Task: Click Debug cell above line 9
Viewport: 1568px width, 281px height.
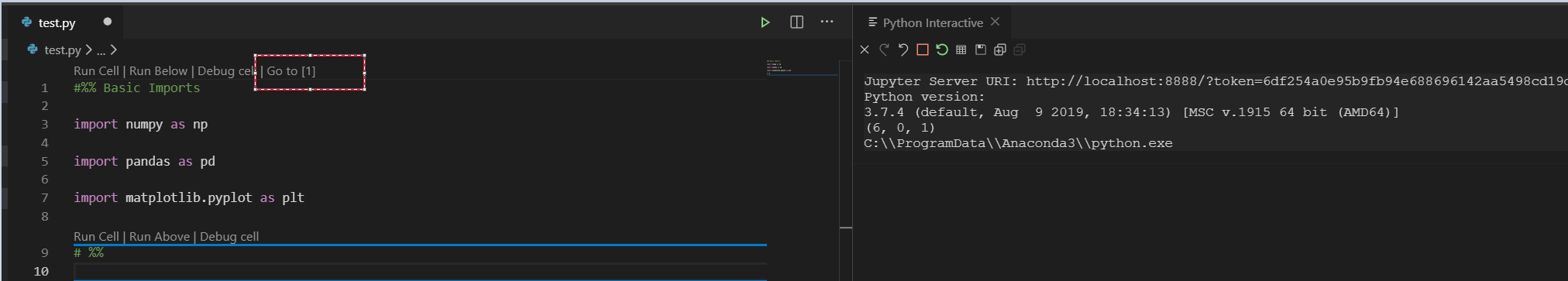Action: tap(229, 236)
